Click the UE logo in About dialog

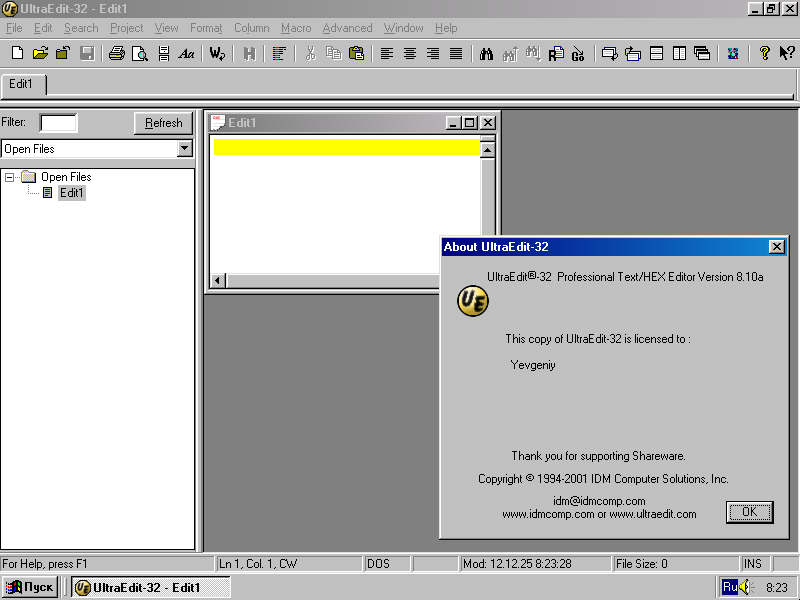point(472,301)
